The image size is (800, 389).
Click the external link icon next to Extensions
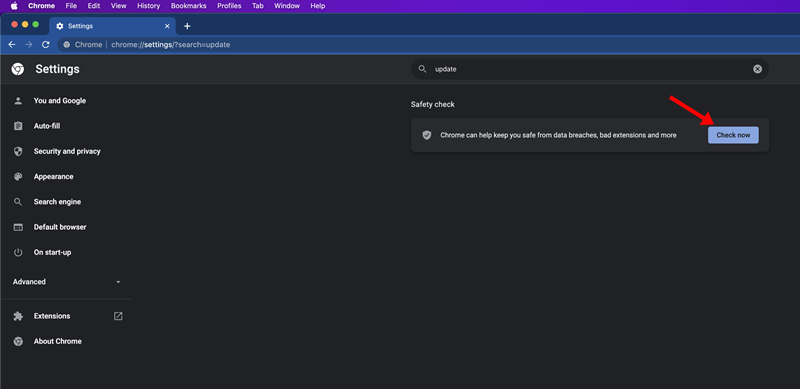118,316
